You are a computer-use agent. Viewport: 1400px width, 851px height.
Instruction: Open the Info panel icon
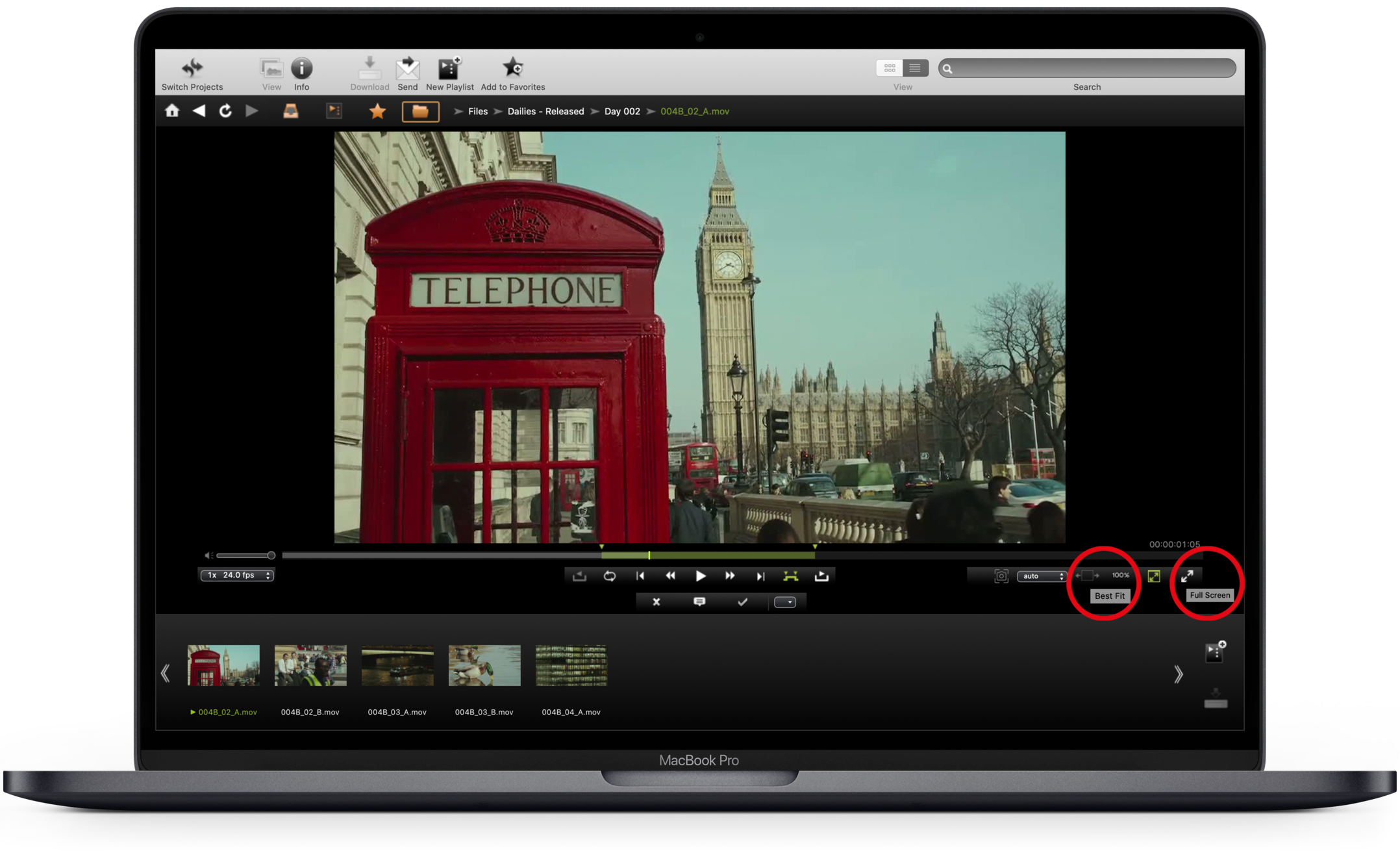[301, 68]
